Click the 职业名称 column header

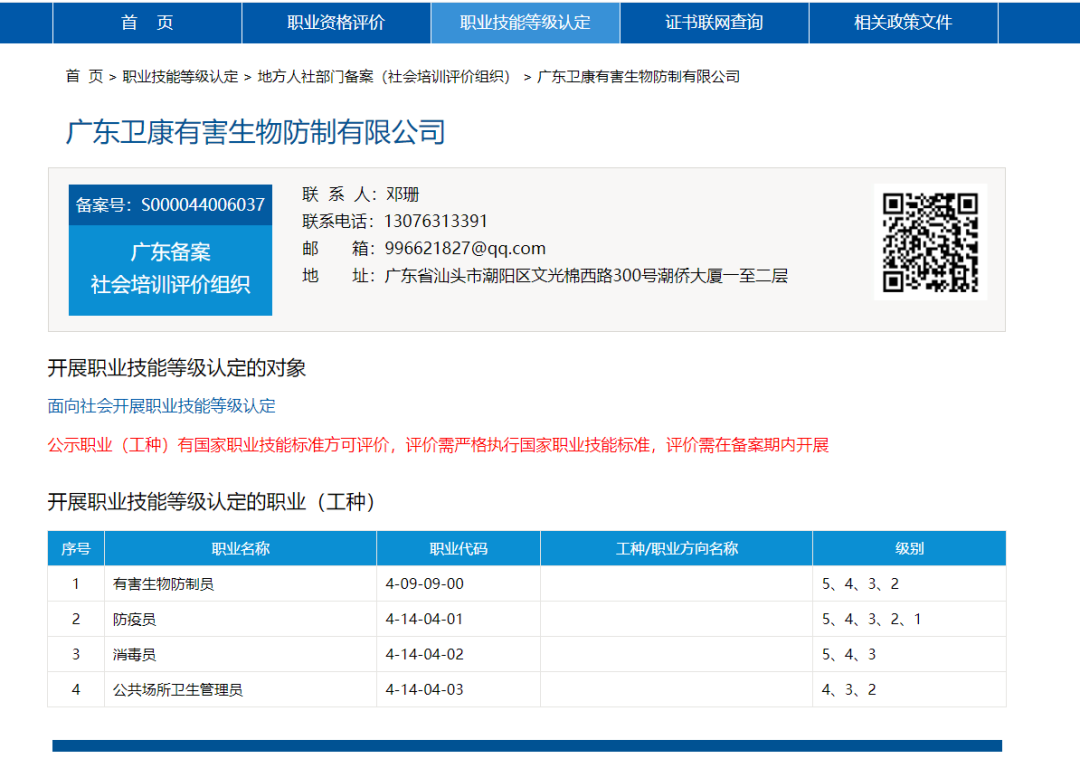[x=240, y=548]
